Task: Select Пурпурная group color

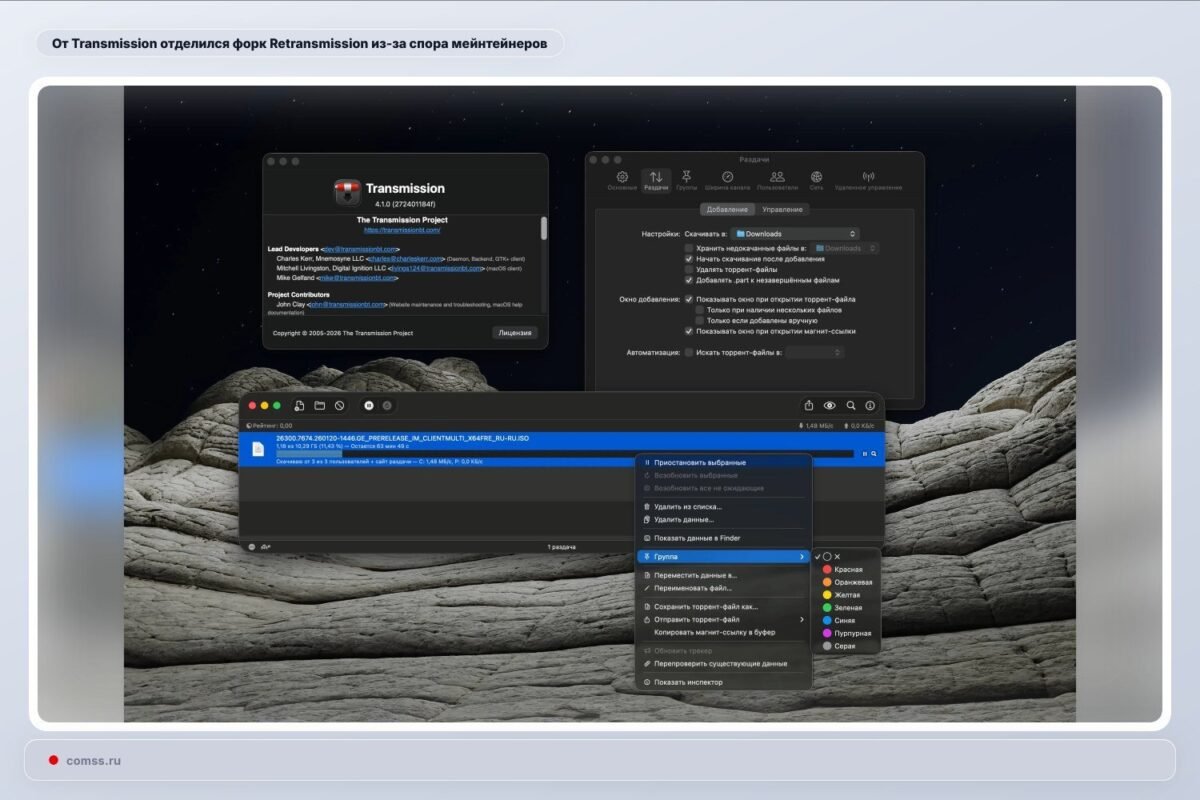Action: [848, 633]
